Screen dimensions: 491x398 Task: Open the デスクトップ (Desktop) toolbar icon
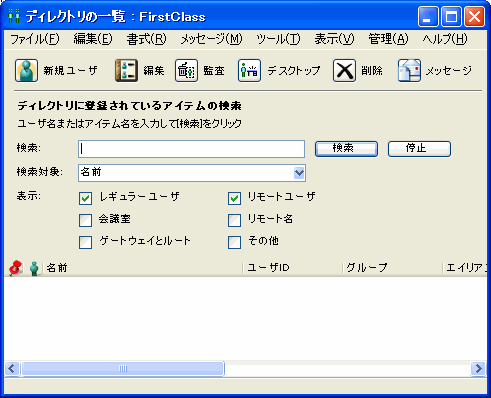(249, 70)
